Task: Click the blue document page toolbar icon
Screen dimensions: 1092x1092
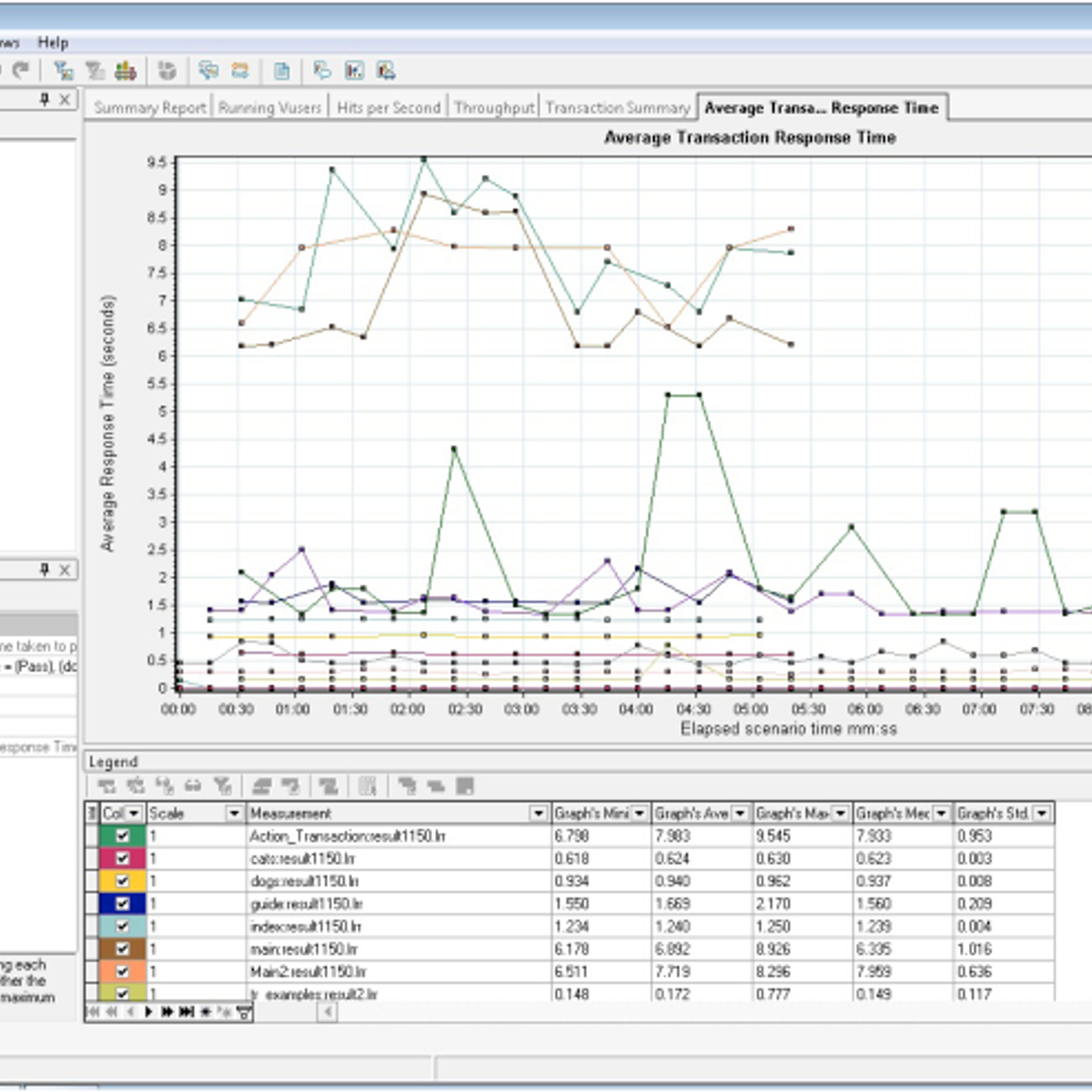Action: click(x=282, y=70)
